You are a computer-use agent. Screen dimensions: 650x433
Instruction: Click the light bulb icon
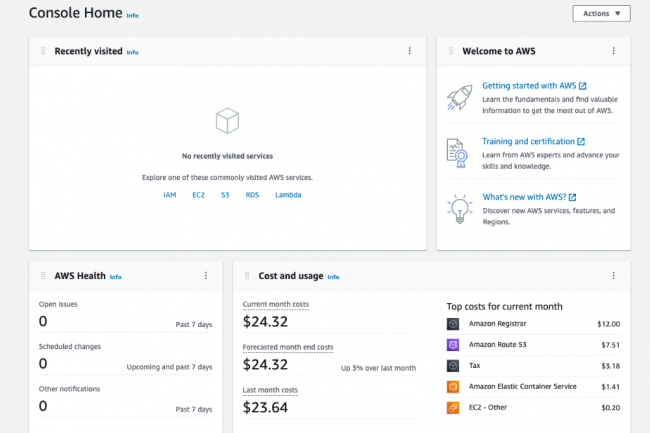coord(460,209)
